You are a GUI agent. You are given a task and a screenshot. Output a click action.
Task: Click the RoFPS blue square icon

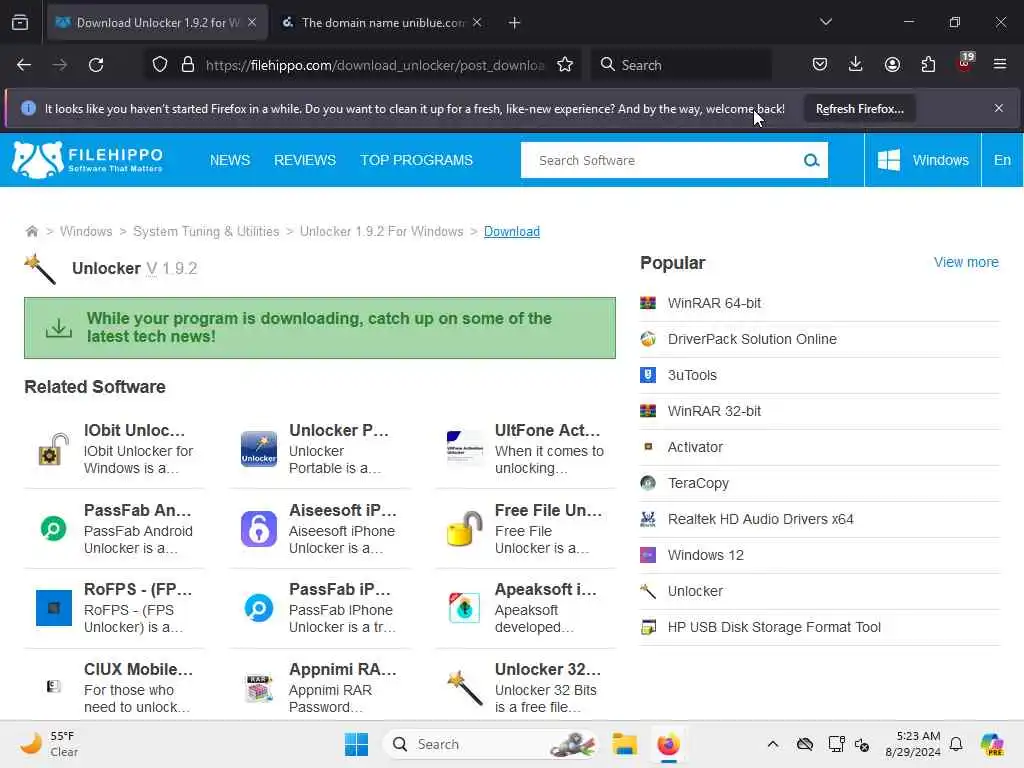pos(54,608)
